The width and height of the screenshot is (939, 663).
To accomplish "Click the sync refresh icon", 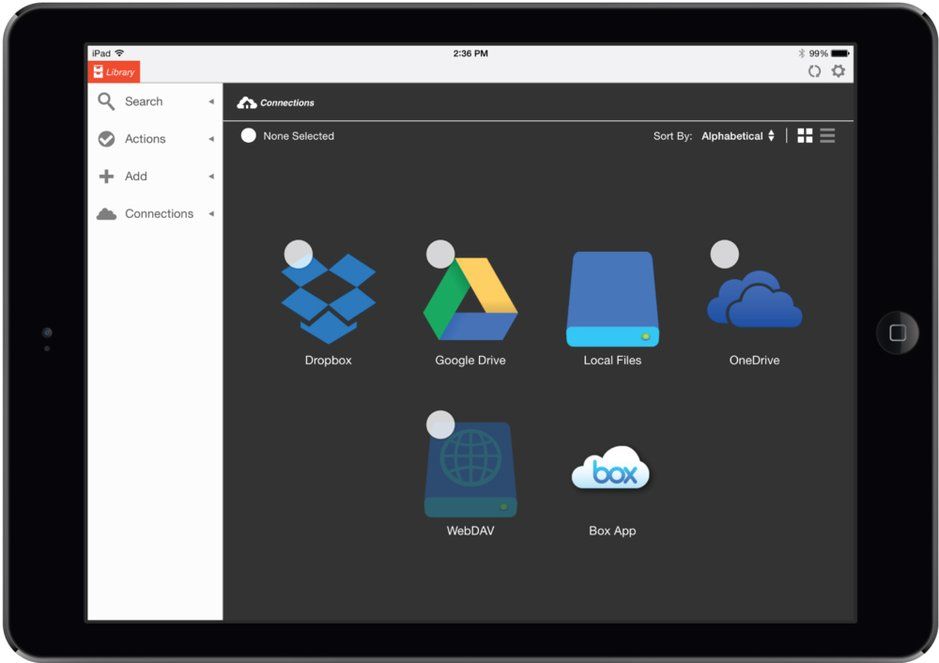I will pos(814,71).
